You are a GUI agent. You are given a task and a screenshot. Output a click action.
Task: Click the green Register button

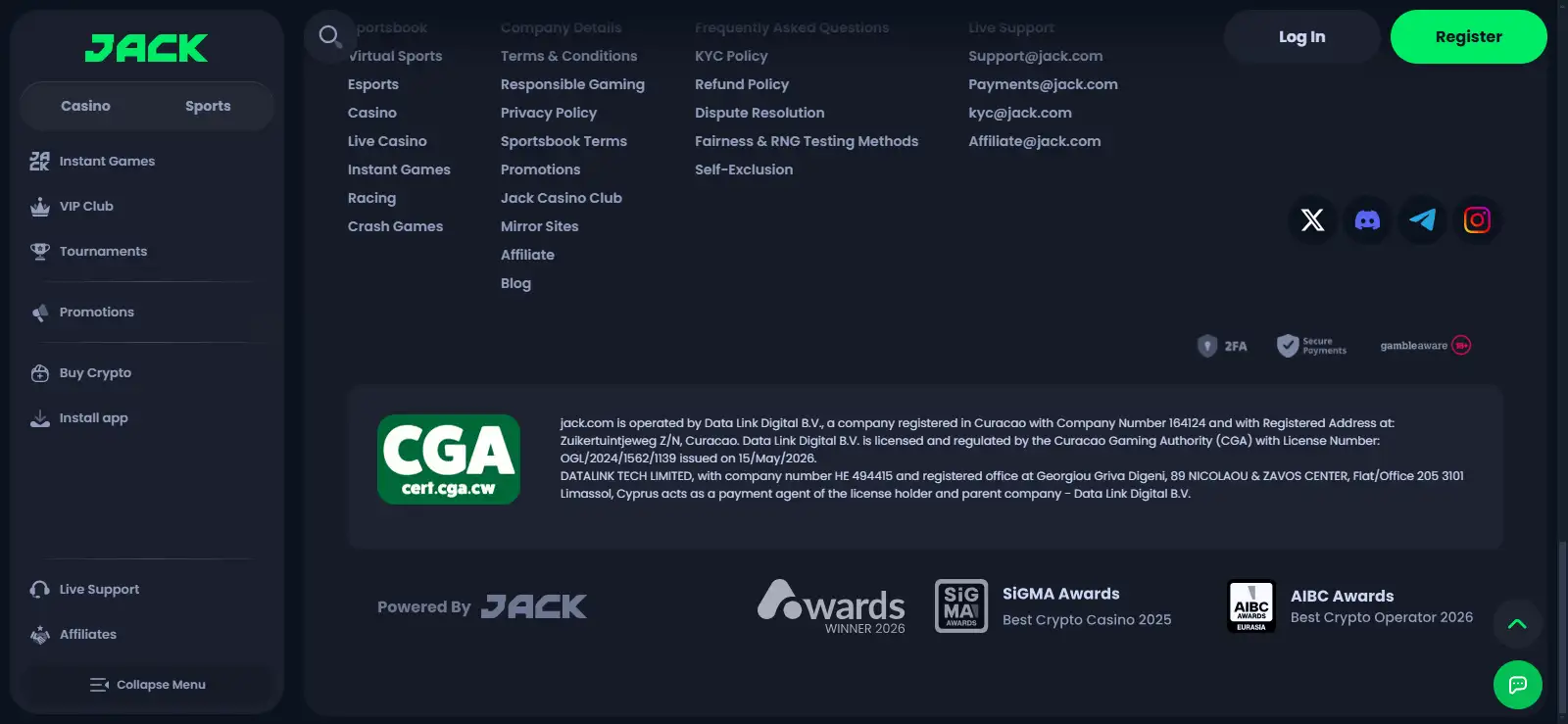point(1468,36)
